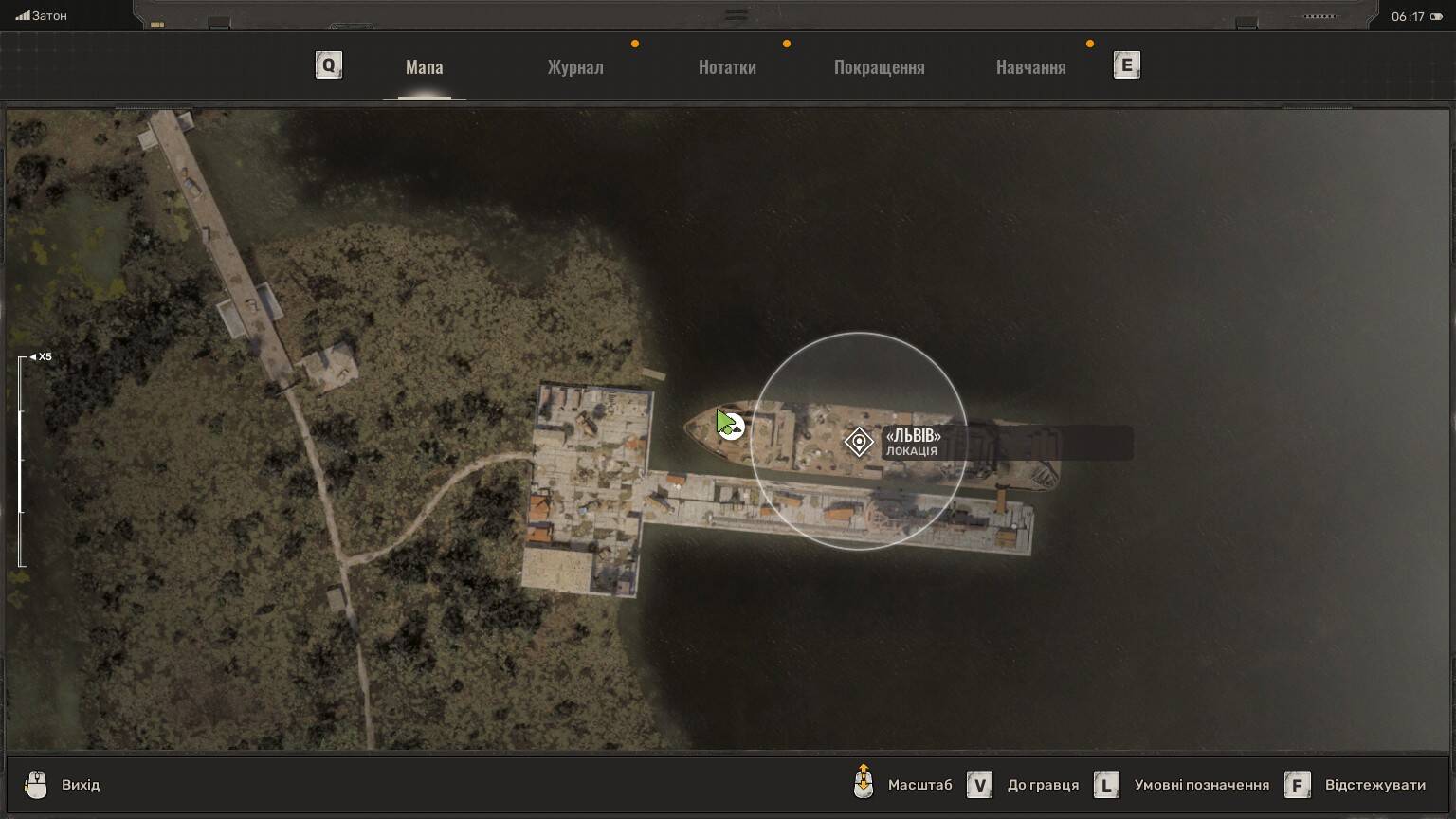Image resolution: width=1456 pixels, height=819 pixels.
Task: Open the Покращення tab
Action: [879, 67]
